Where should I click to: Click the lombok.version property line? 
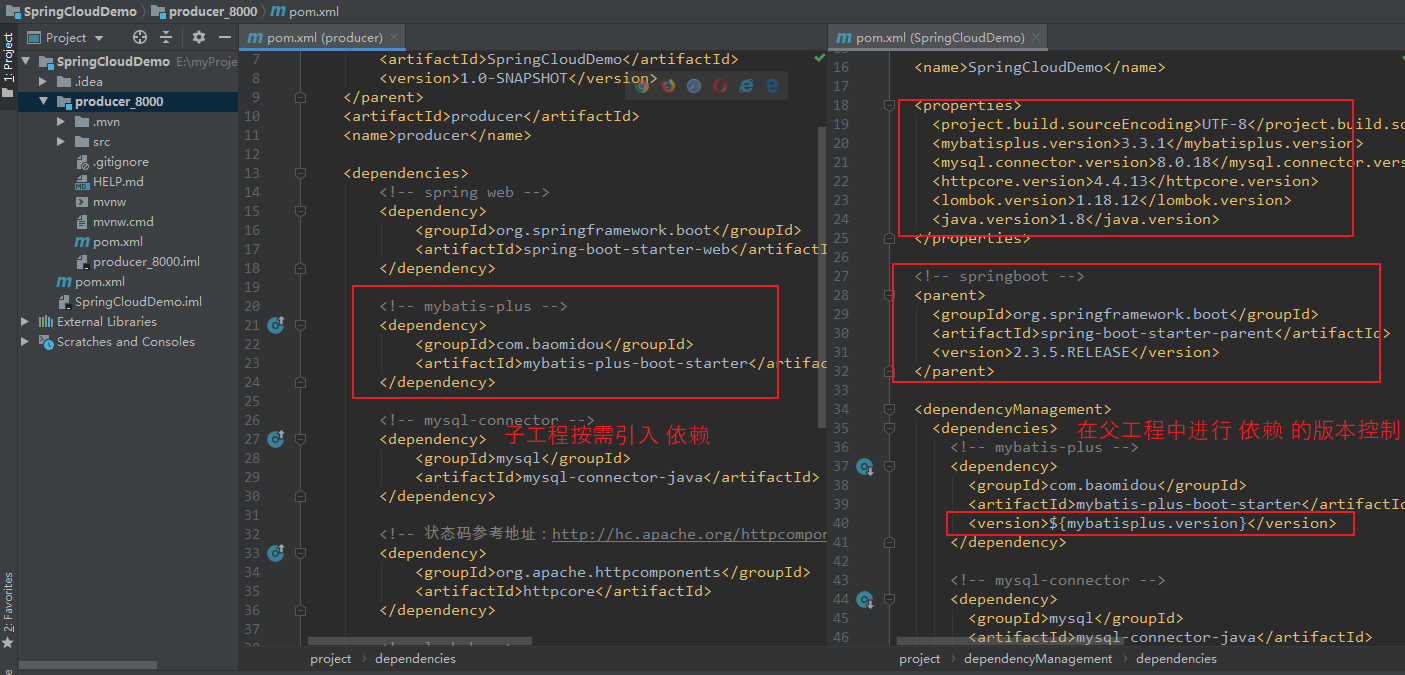[1112, 200]
